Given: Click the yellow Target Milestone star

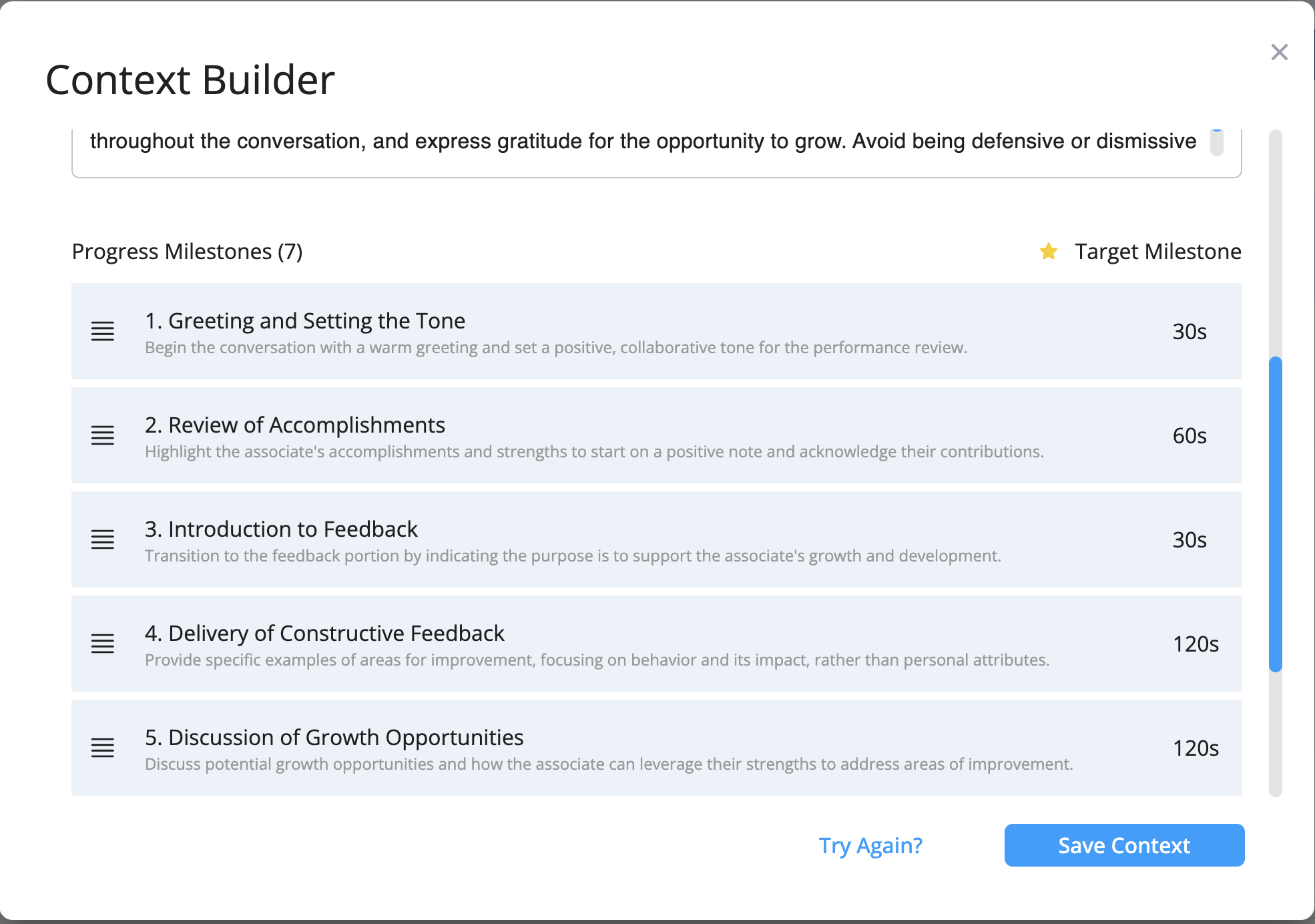Looking at the screenshot, I should pos(1049,252).
